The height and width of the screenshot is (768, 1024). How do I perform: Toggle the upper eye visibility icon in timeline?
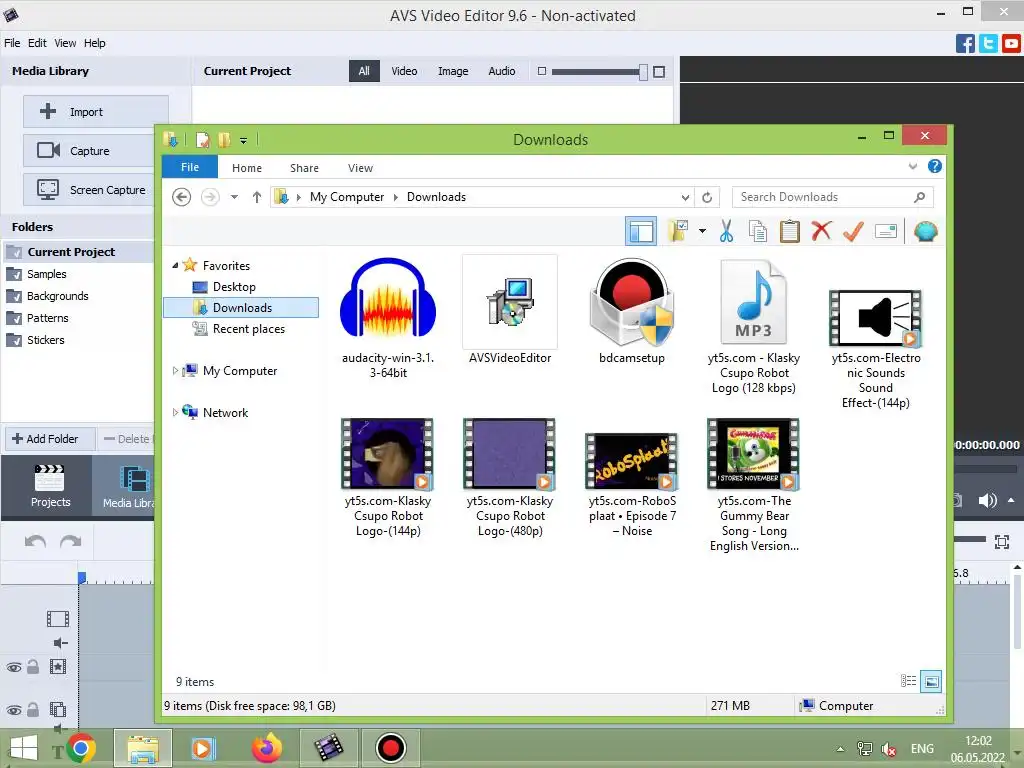(x=14, y=667)
